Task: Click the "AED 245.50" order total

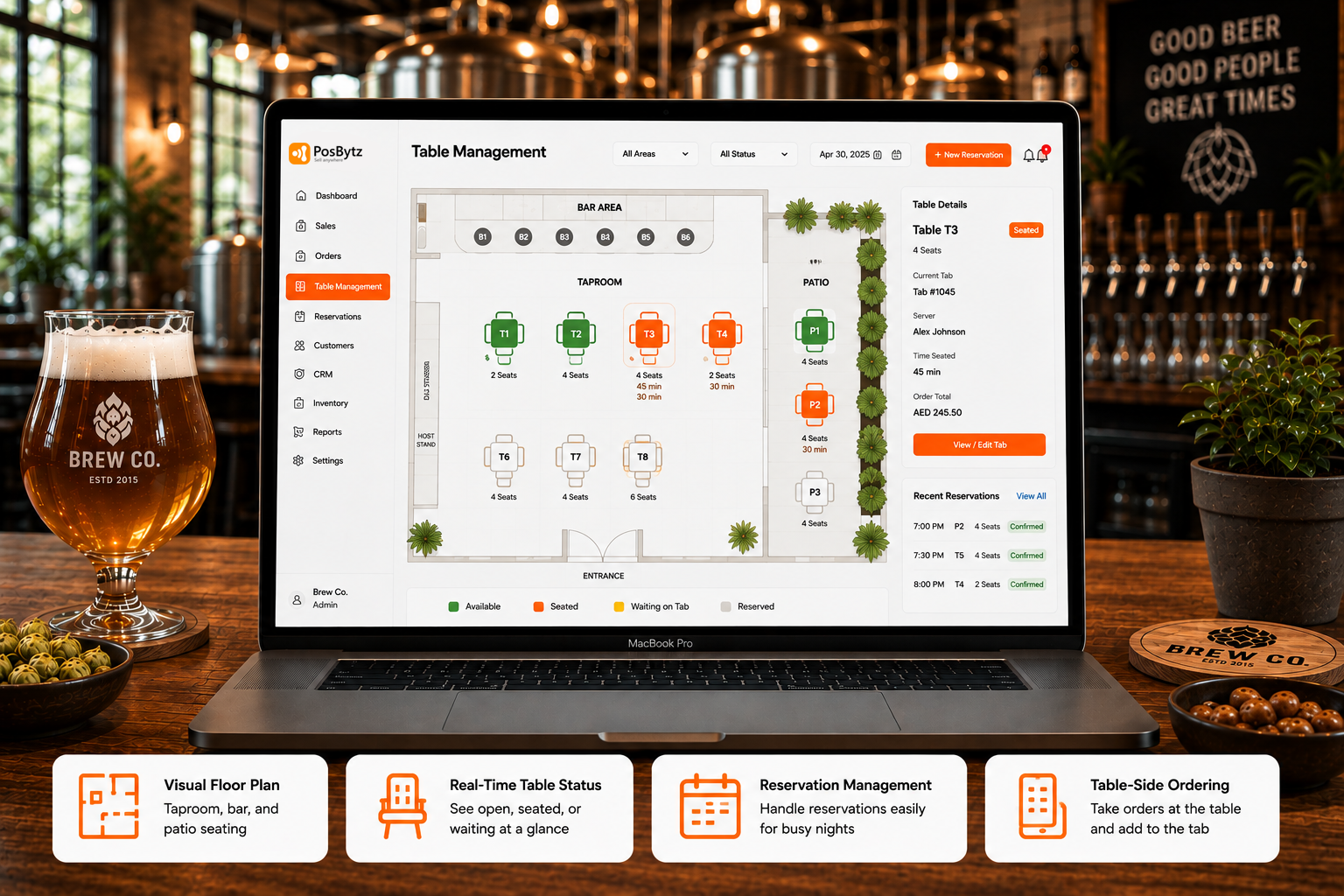Action: tap(937, 413)
